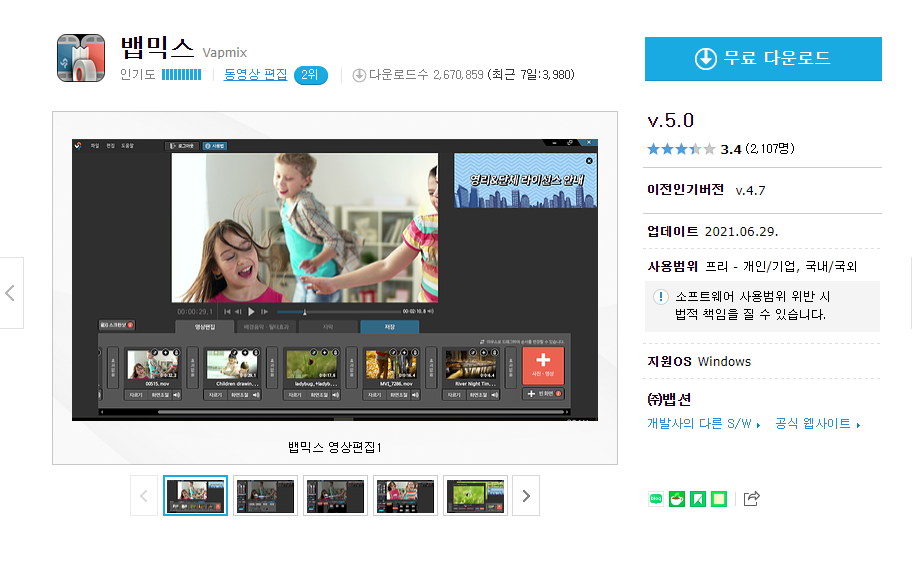Share to Naver Blog icon
Viewport: 912px width, 568px height.
point(656,499)
